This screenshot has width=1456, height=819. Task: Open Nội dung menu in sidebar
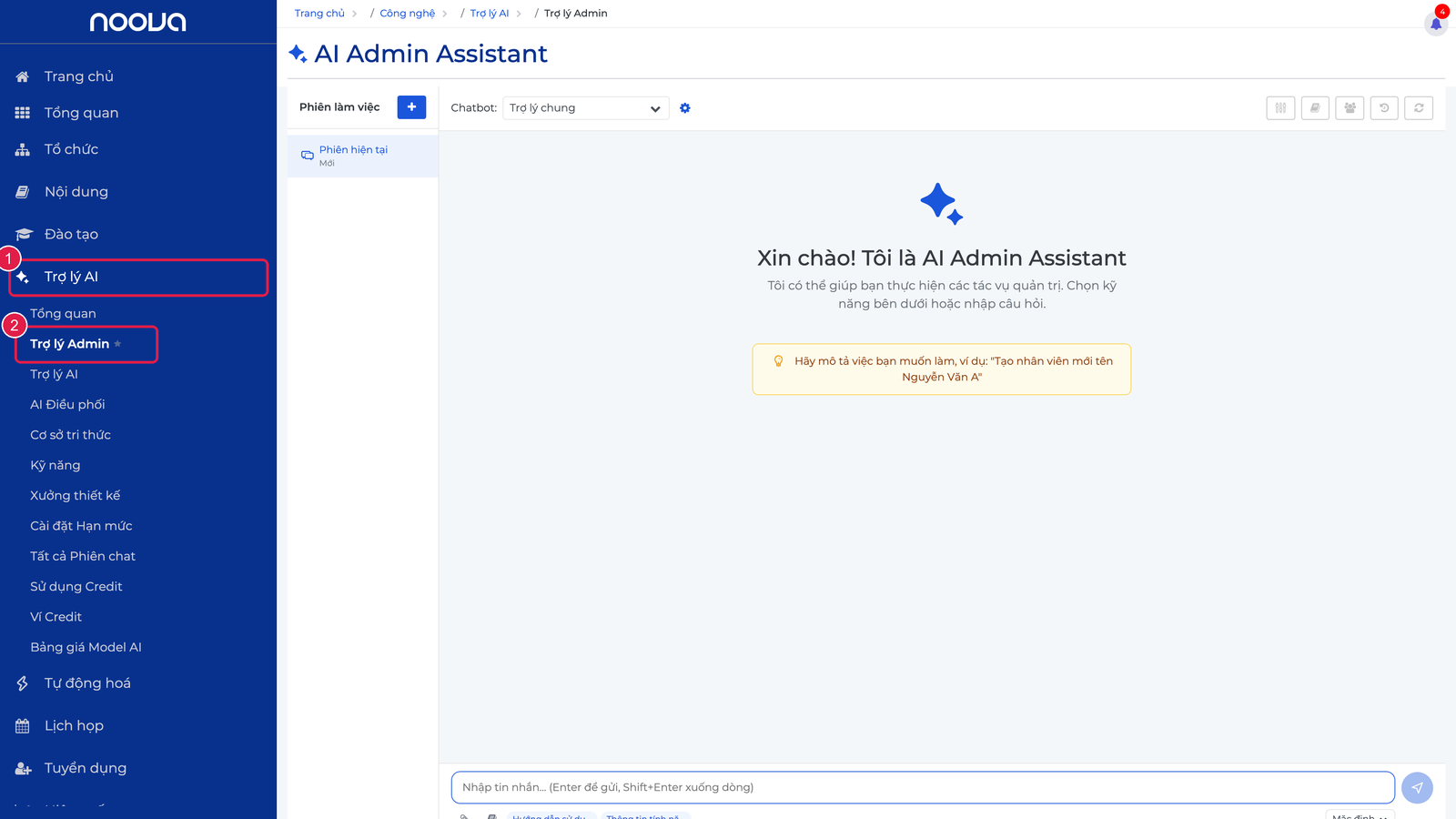76,192
